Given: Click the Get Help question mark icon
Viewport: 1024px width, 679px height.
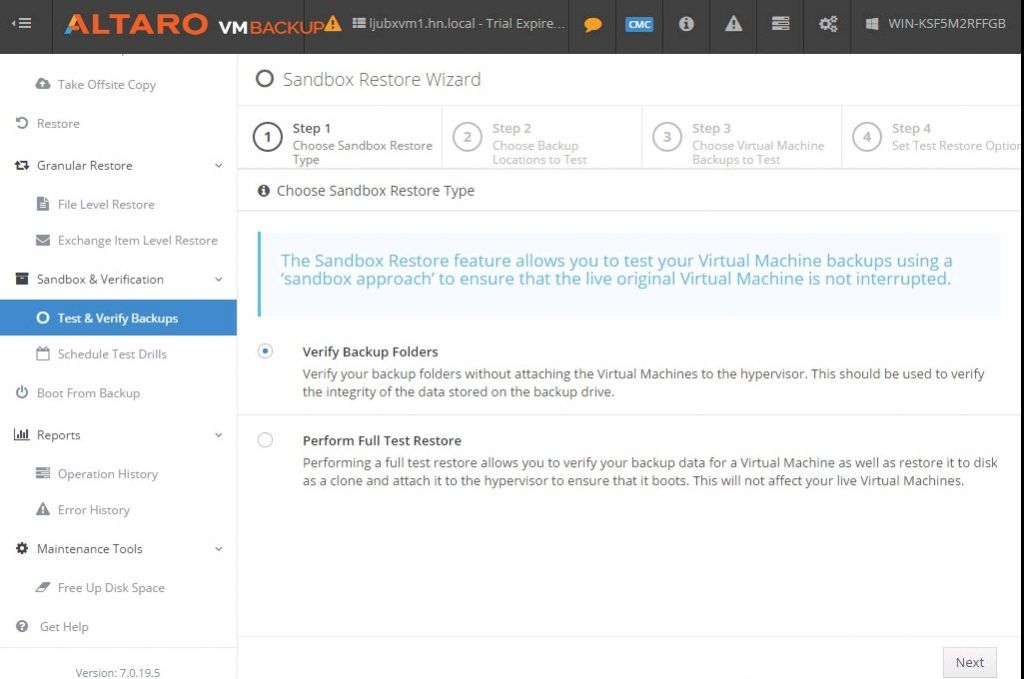Looking at the screenshot, I should (x=22, y=626).
